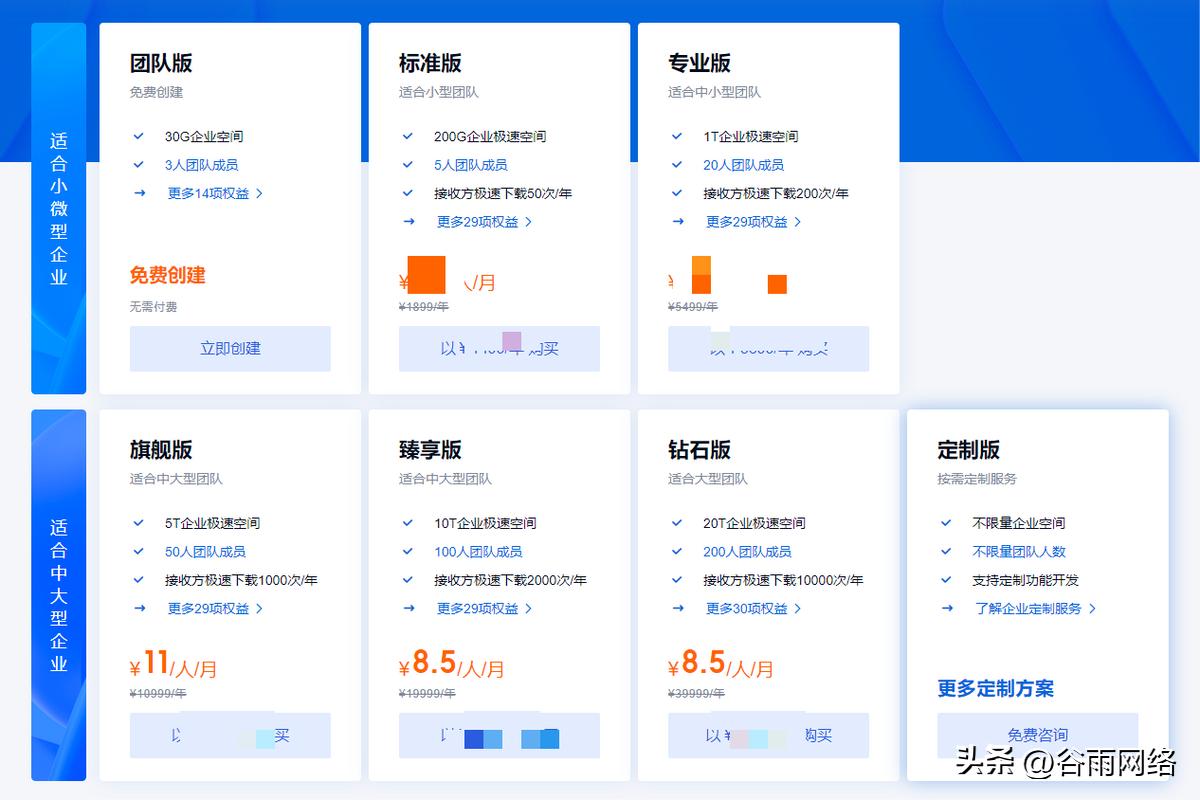Expand 了解企业定制服务 in the 定制版 card
This screenshot has height=800, width=1200.
click(x=1030, y=608)
